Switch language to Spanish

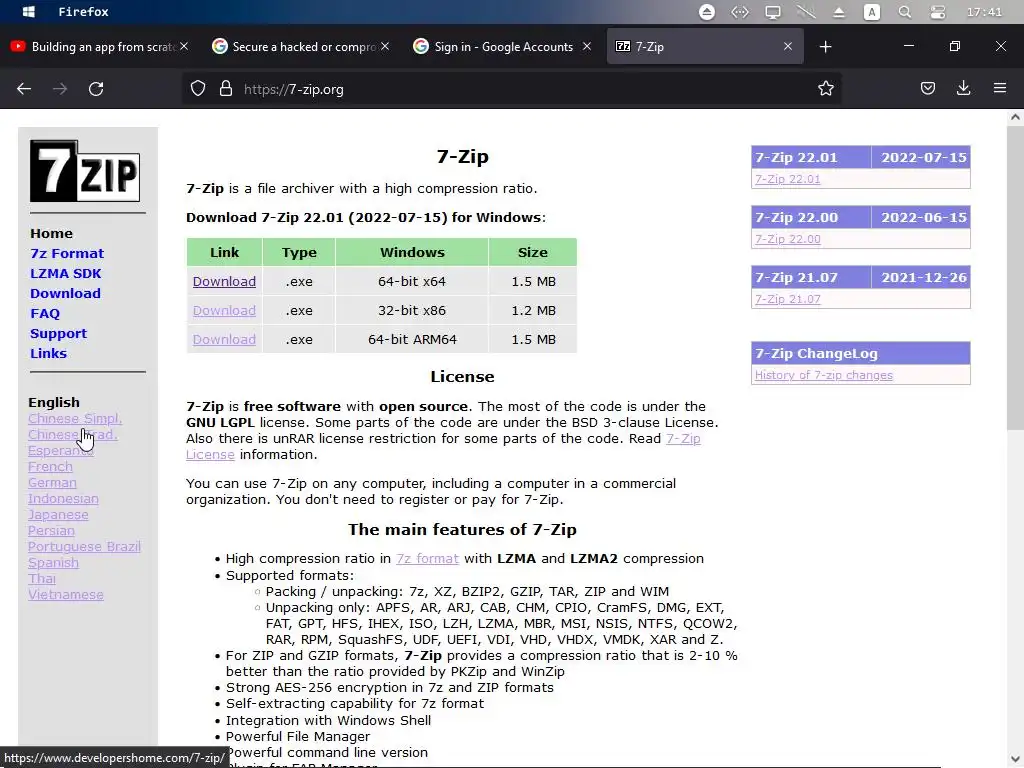click(53, 562)
